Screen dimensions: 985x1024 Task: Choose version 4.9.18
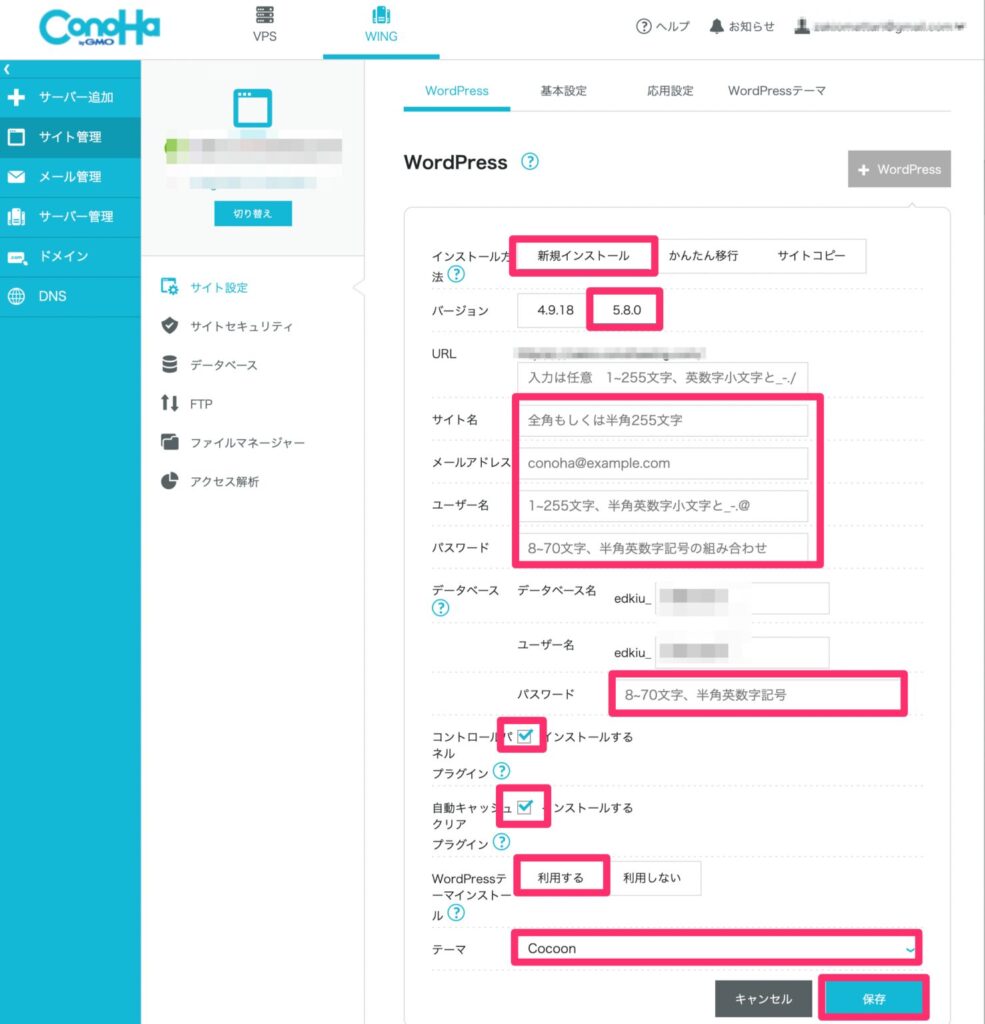(x=555, y=310)
